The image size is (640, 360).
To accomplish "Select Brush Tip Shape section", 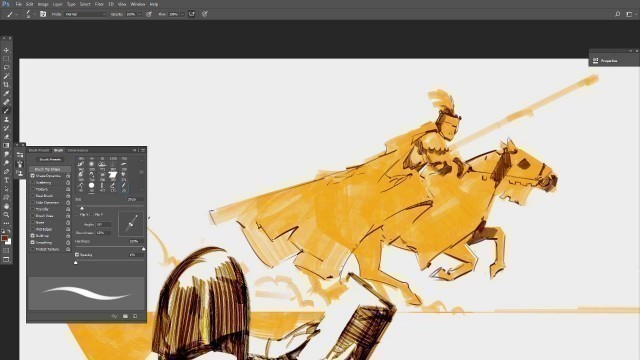I will click(47, 169).
